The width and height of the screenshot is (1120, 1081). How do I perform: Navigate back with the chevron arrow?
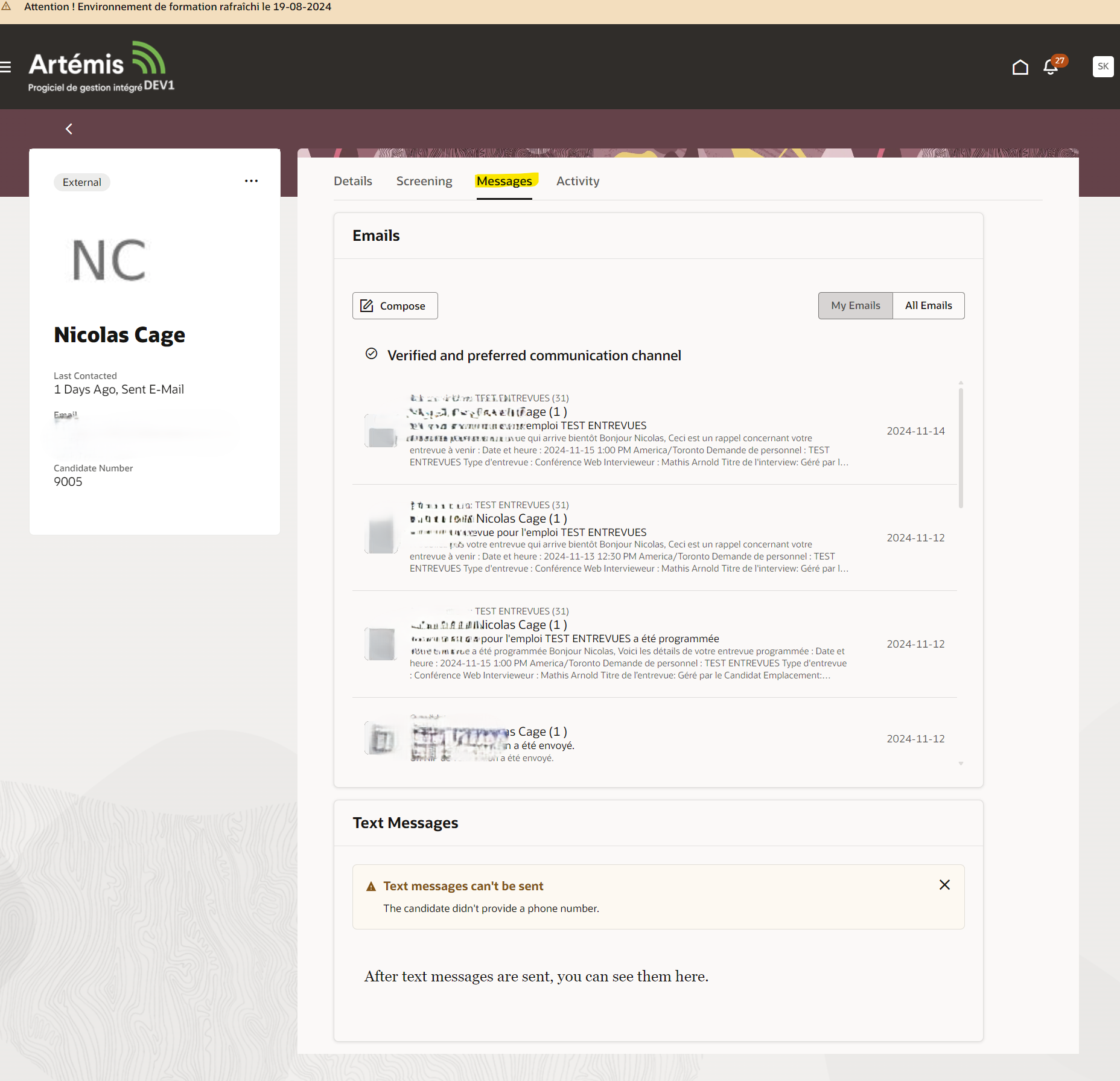click(69, 129)
